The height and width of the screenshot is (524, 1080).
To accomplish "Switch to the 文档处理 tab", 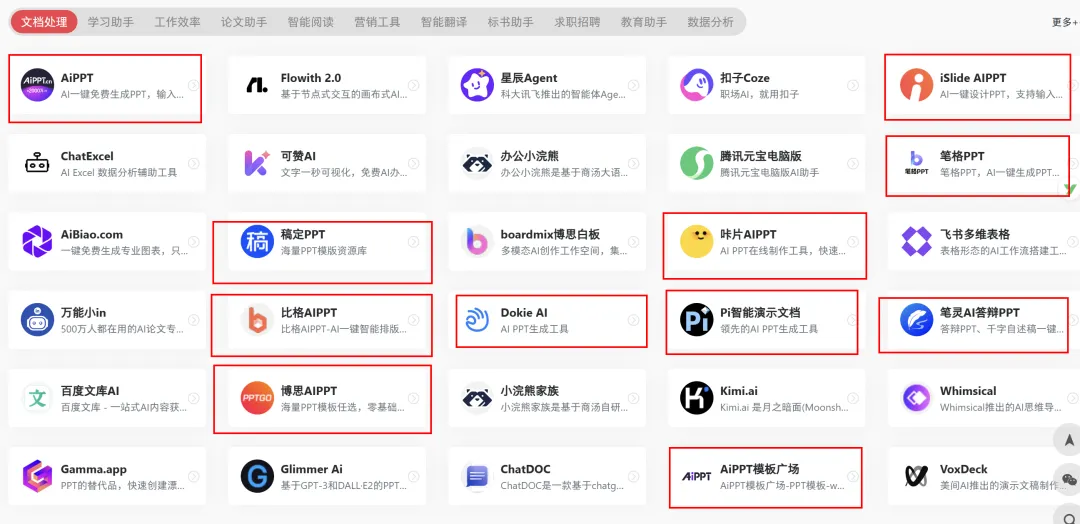I will click(x=44, y=22).
